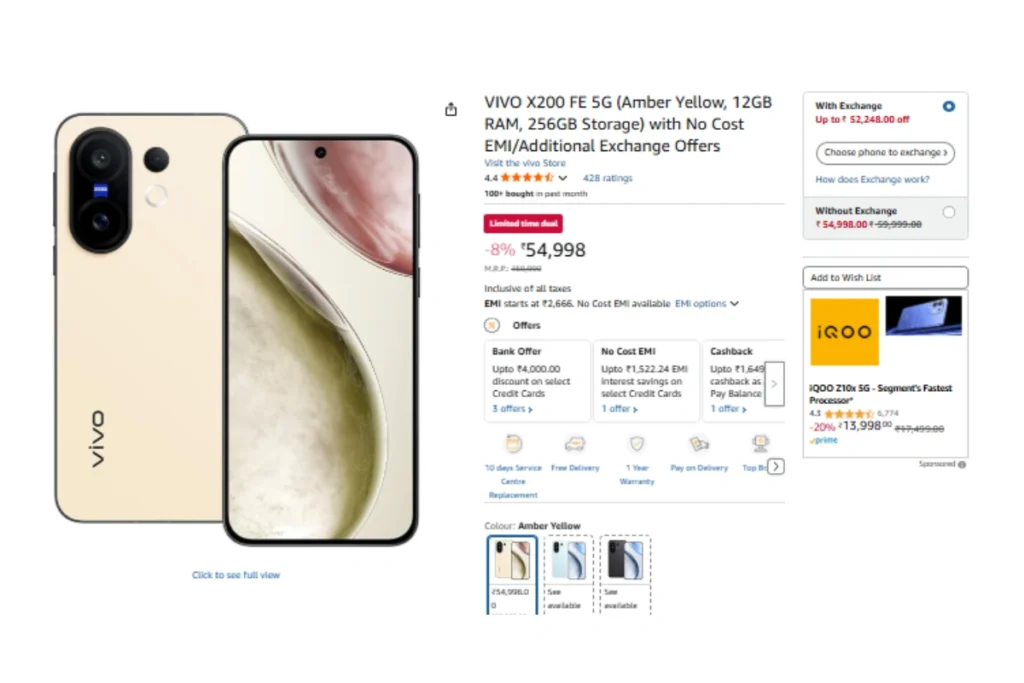Click the 1 Year Warranty shield icon

pyautogui.click(x=636, y=444)
